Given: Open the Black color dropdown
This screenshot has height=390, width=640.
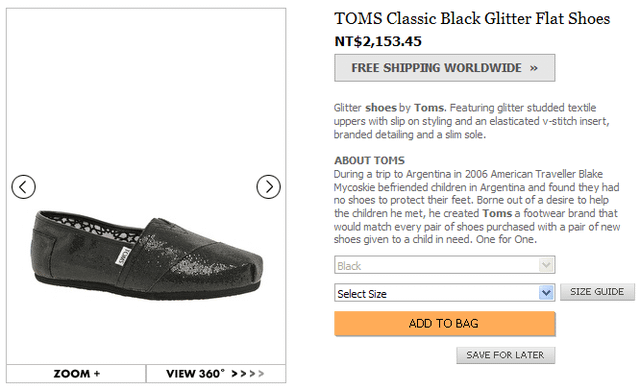Looking at the screenshot, I should click(x=444, y=265).
